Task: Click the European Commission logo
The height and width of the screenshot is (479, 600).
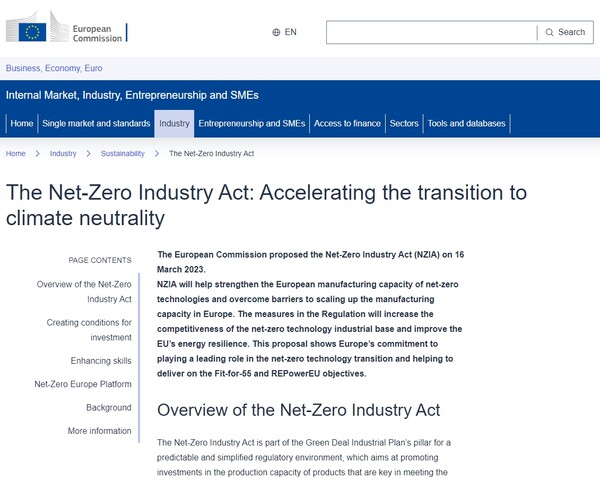Action: (66, 30)
